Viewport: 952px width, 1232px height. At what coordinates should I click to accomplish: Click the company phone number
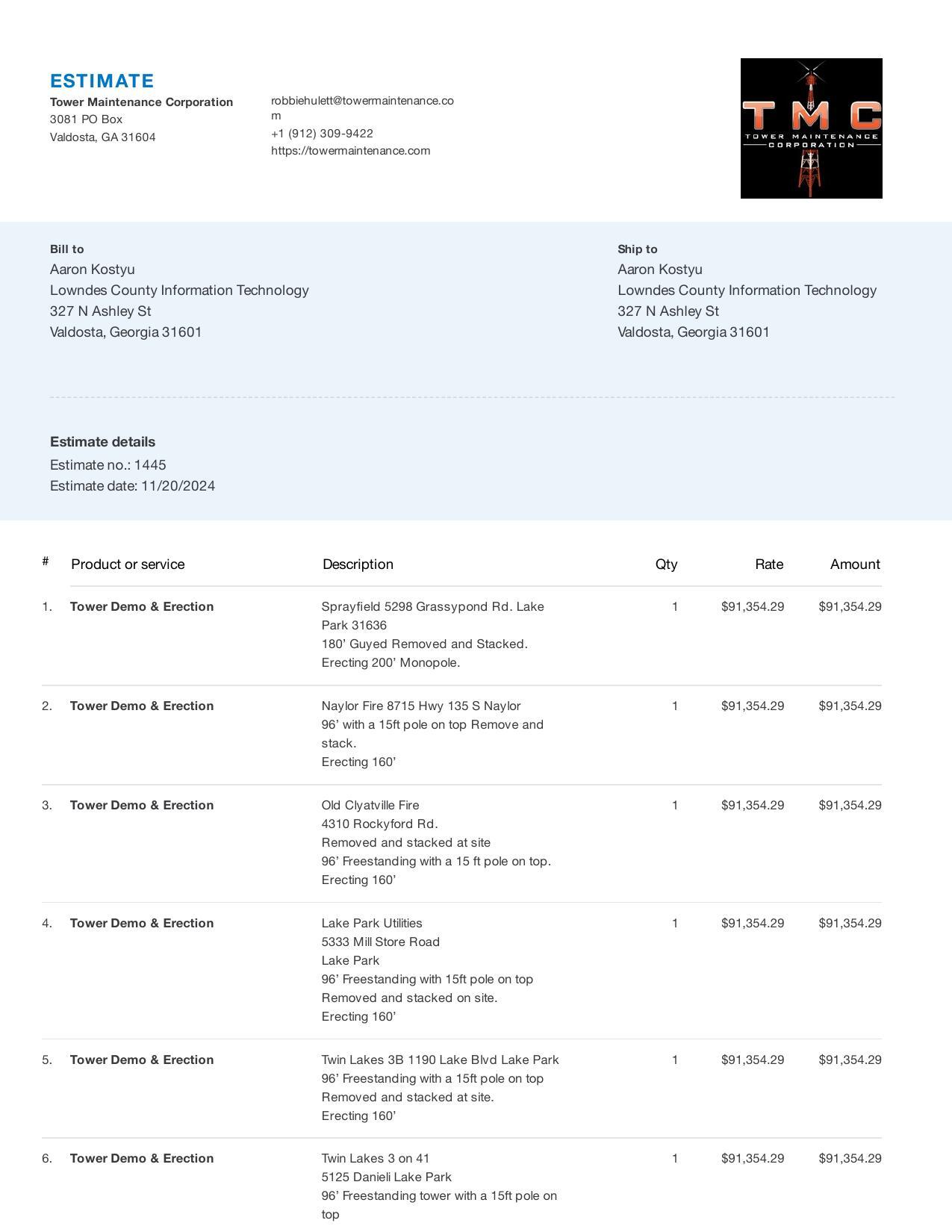(x=322, y=134)
